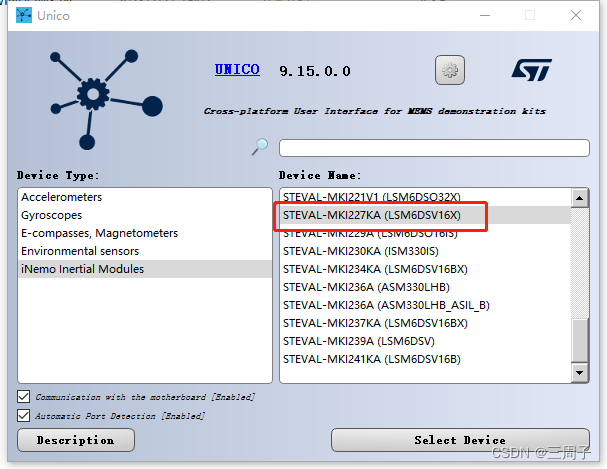607x469 pixels.
Task: Select Environmental sensors device type
Action: coord(144,251)
